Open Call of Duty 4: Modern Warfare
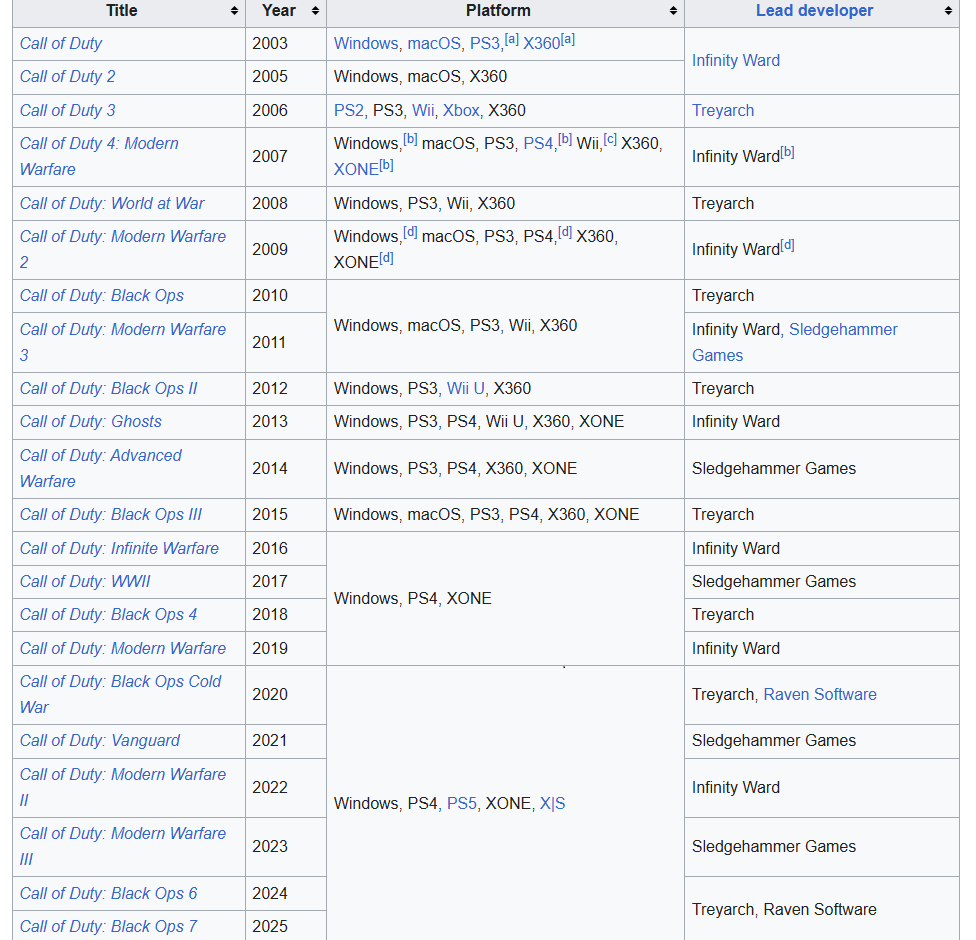This screenshot has height=940, width=976. [99, 156]
